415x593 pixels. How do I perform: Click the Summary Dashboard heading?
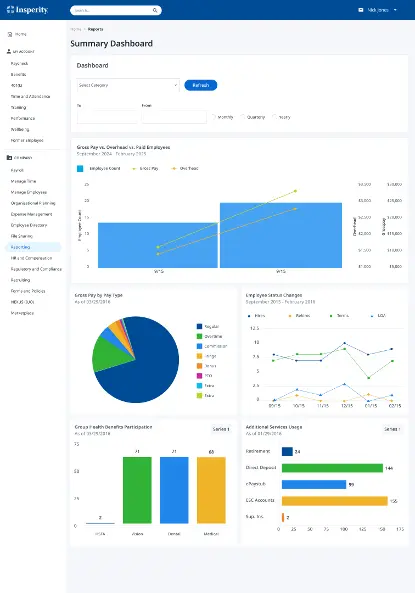112,43
